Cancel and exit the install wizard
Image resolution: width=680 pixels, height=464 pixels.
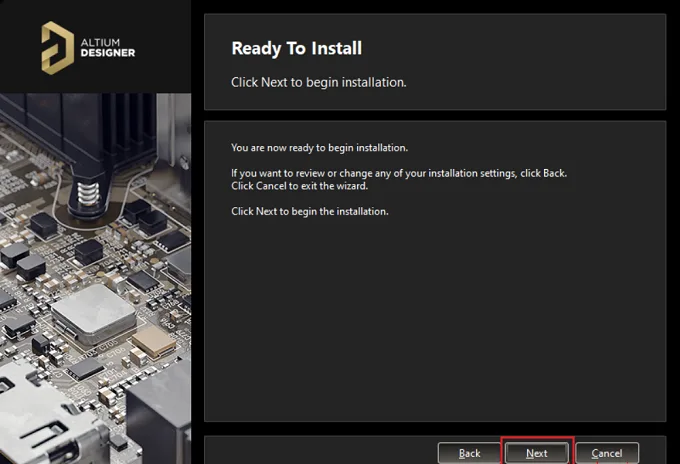(607, 453)
